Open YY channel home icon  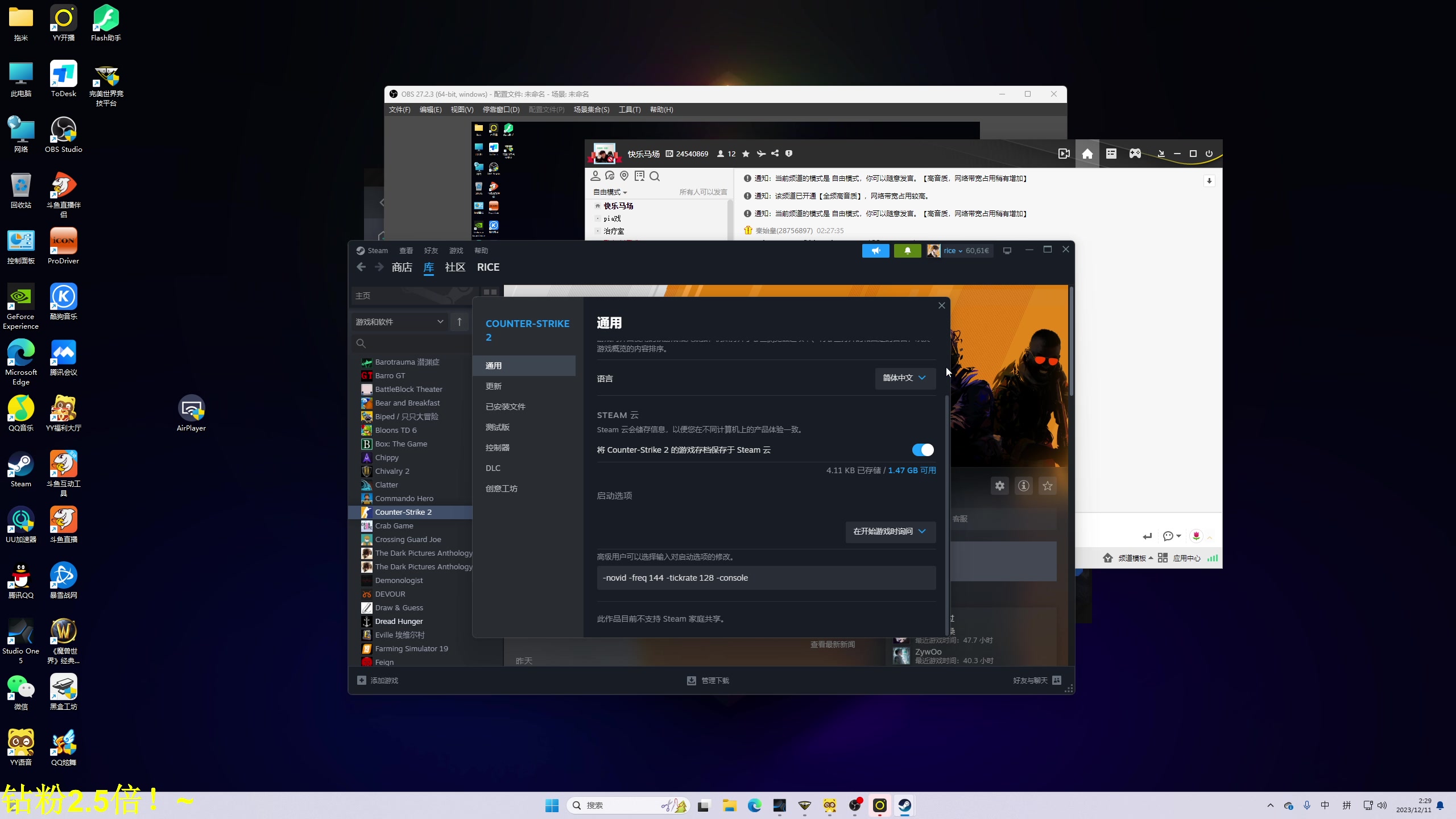pyautogui.click(x=1087, y=154)
